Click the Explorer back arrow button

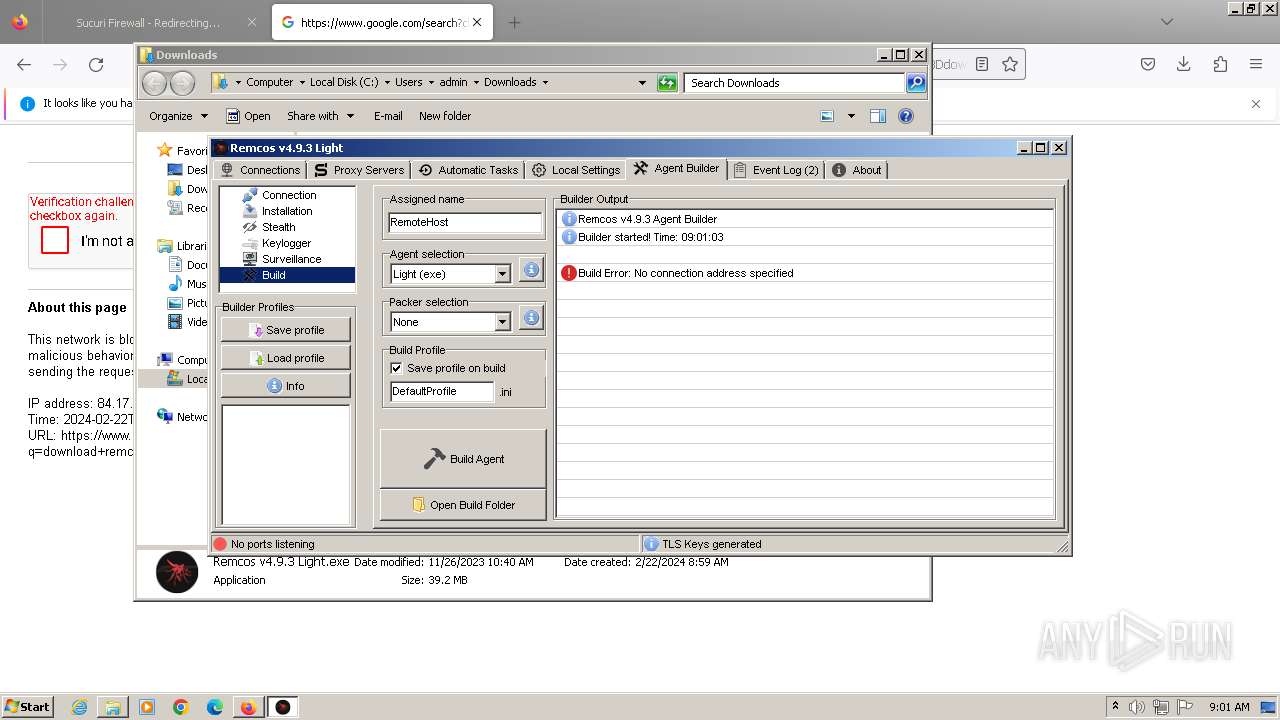coord(154,83)
